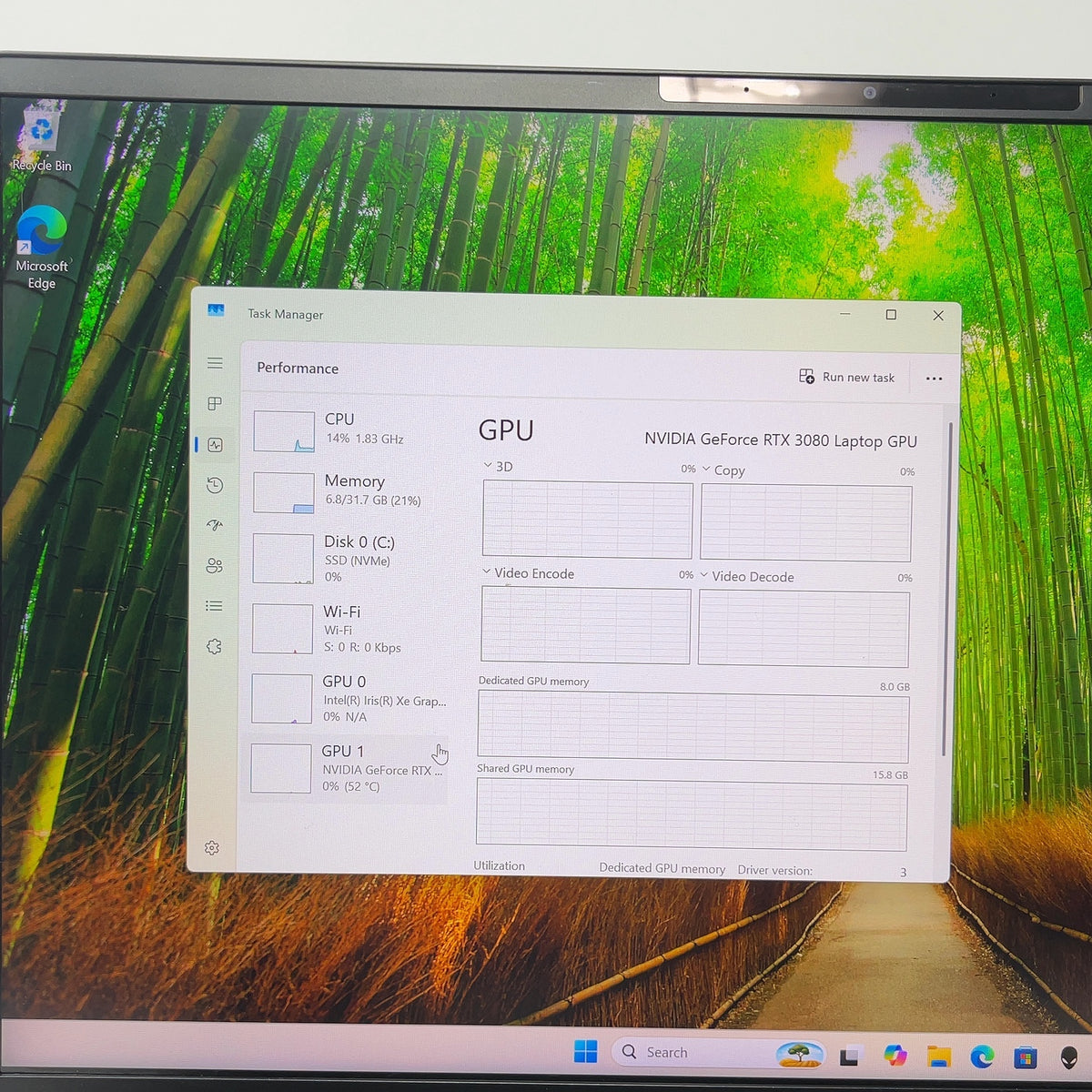Open File Explorer from the taskbar

pyautogui.click(x=939, y=1057)
